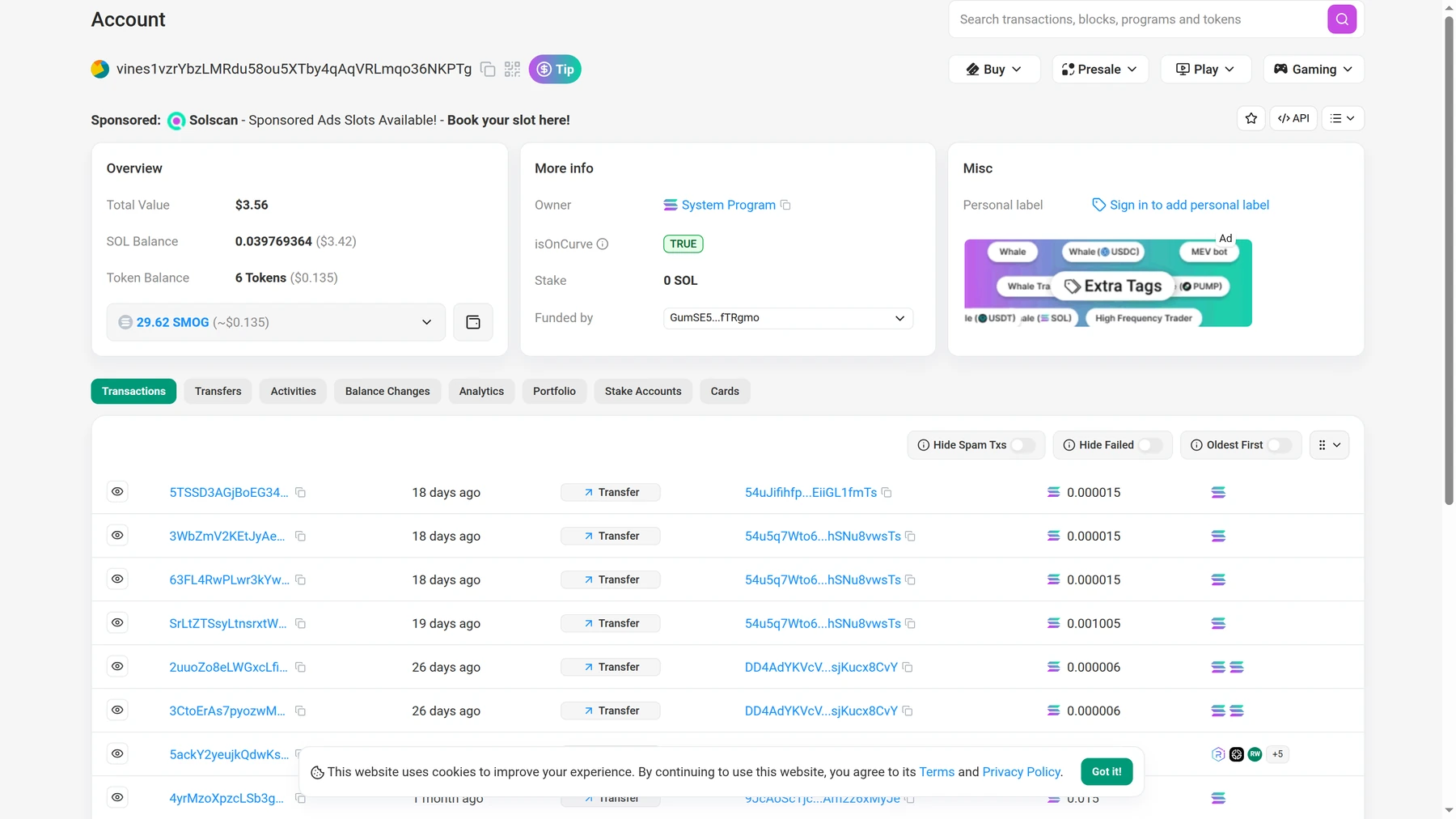Preview transaction SrLtZTSsyLtnsrxtW with eye icon
Screen dimensions: 1456x819
(117, 623)
